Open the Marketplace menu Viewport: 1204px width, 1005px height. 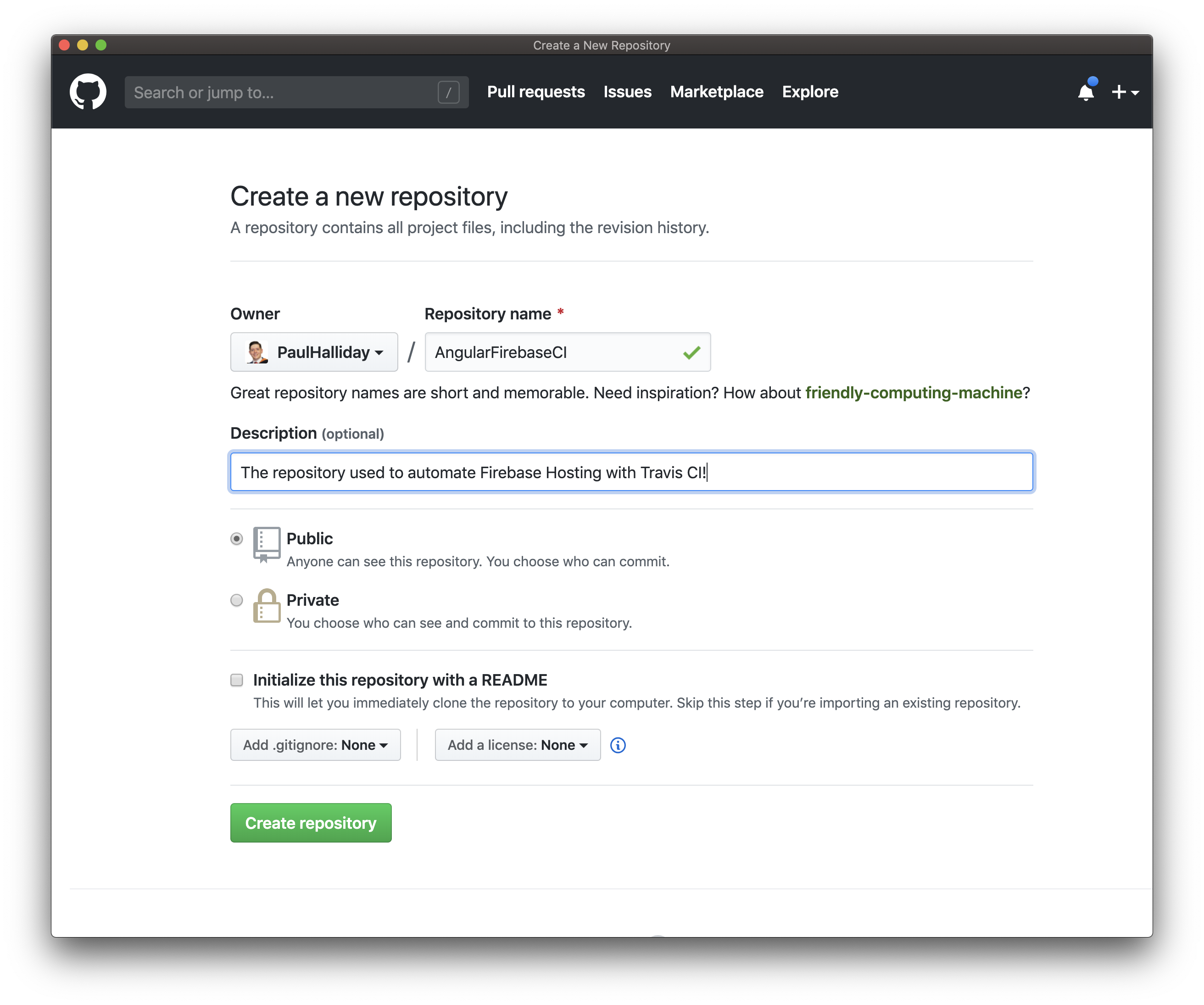pos(716,92)
